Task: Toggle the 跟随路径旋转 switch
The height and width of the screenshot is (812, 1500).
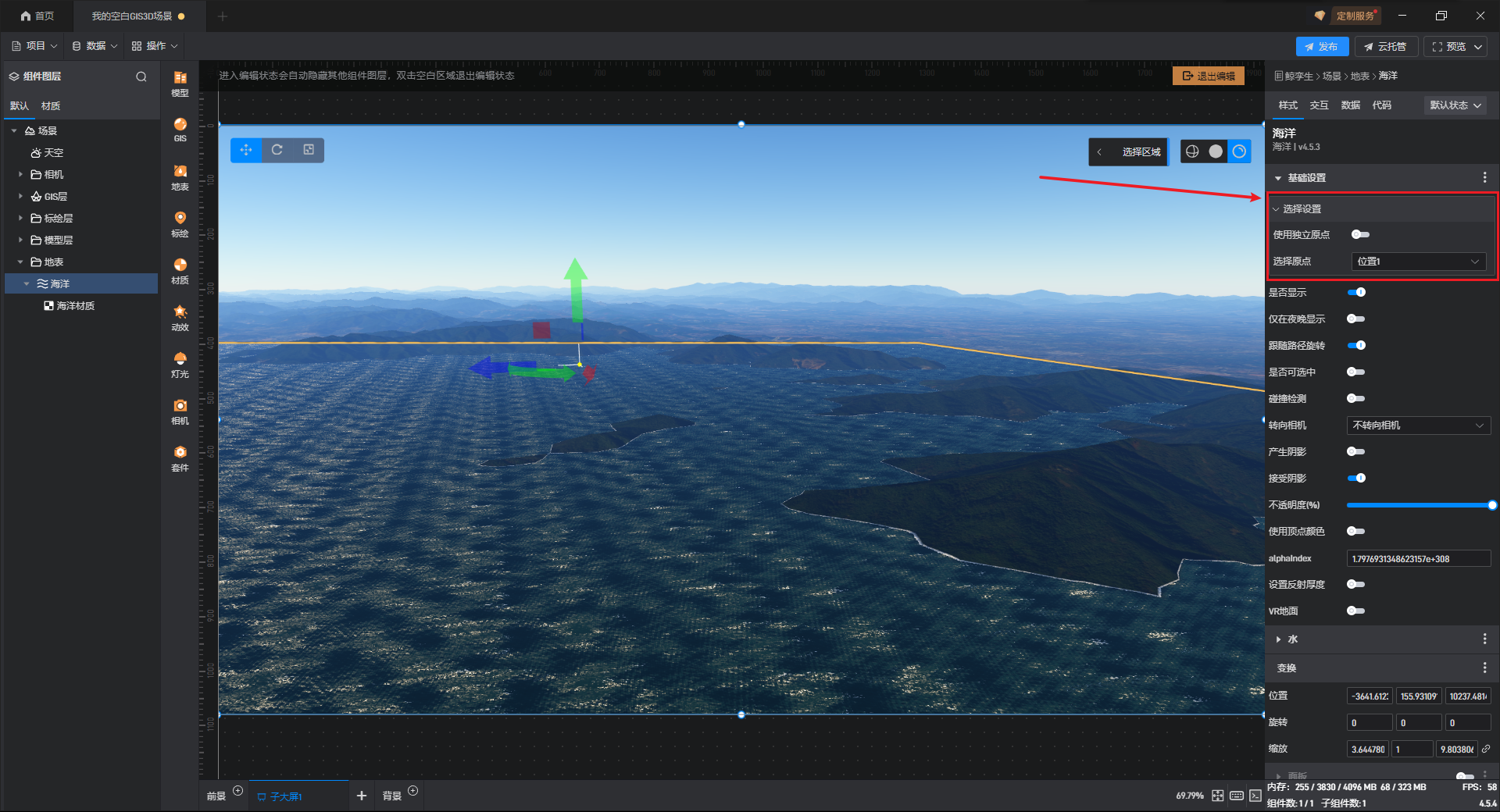Action: coord(1357,345)
